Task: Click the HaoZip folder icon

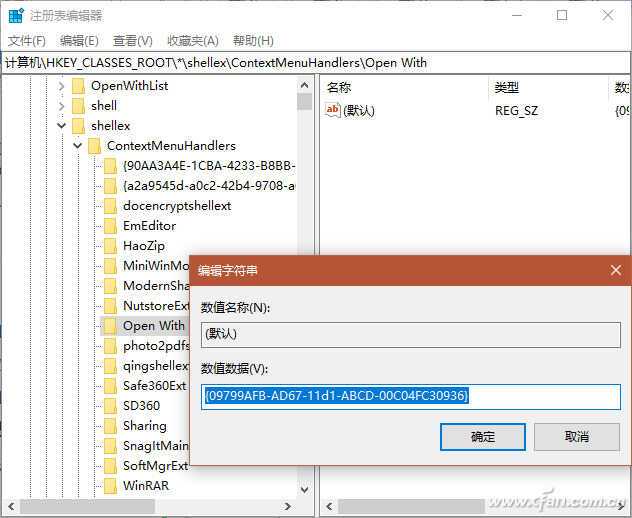Action: click(x=111, y=246)
